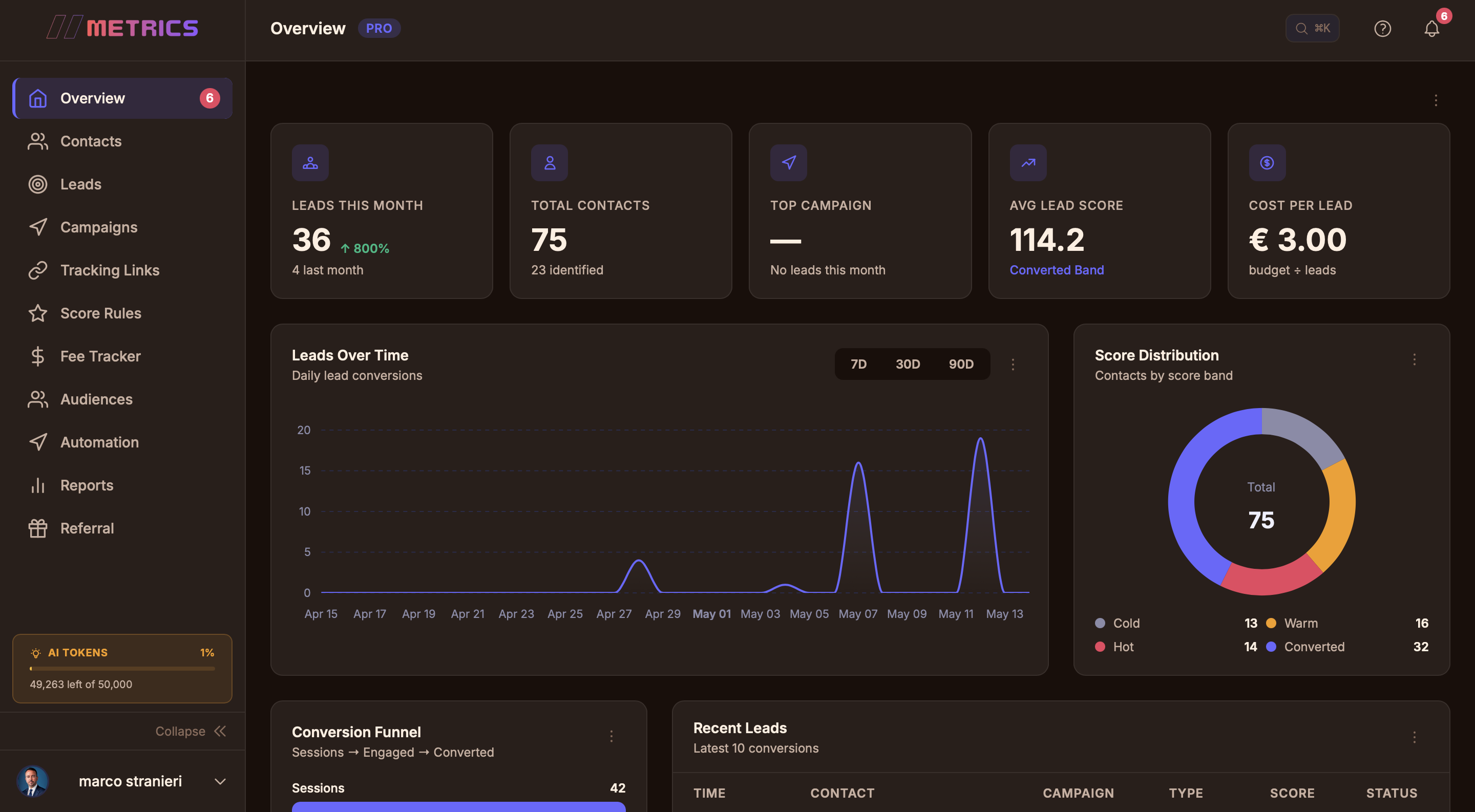Open the search ⌘K box

(1312, 29)
